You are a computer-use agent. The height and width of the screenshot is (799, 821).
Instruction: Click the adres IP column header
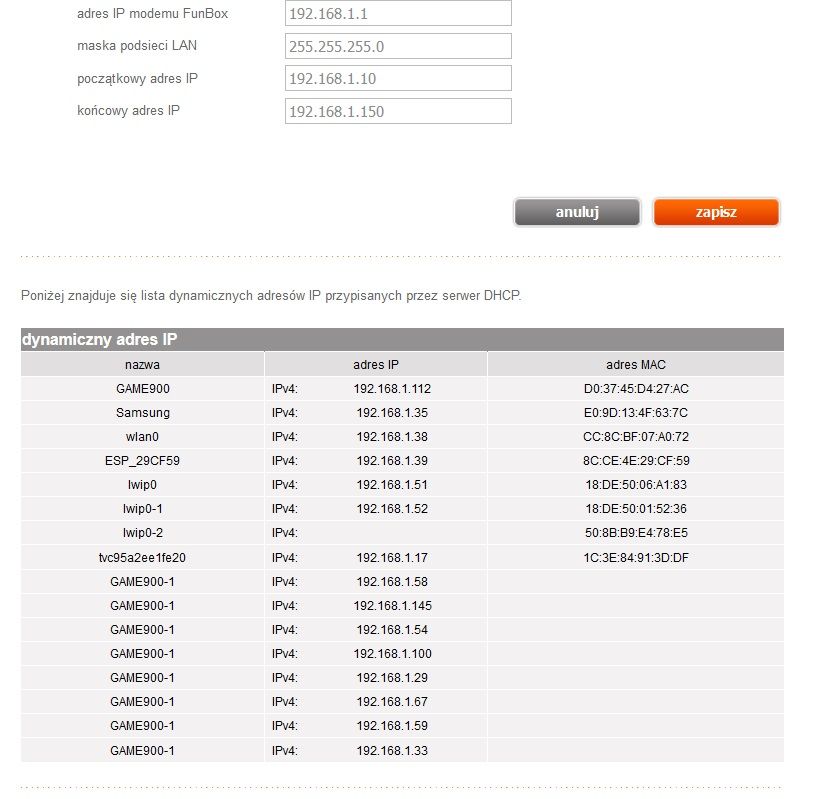[x=376, y=364]
